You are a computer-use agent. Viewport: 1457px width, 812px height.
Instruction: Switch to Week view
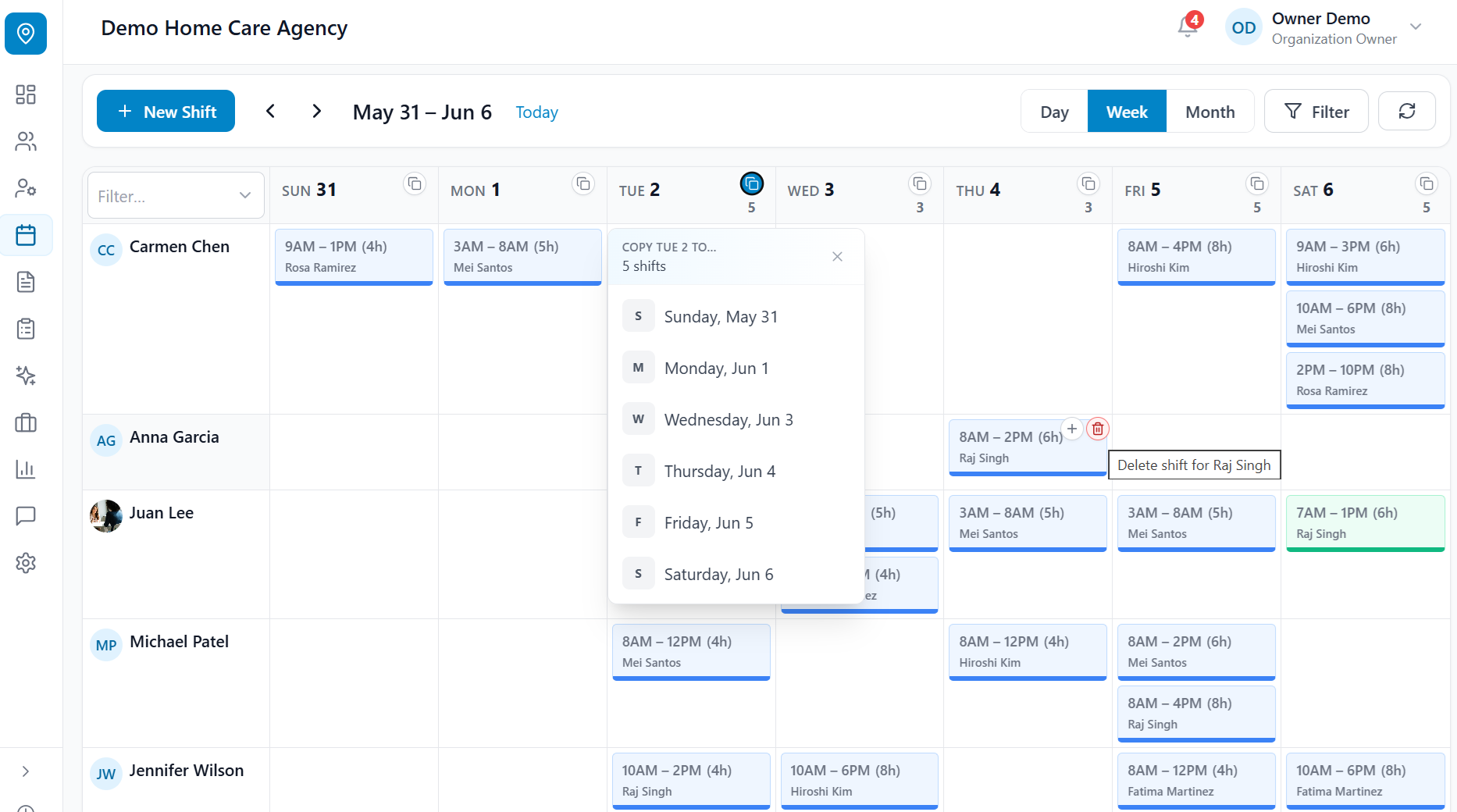pyautogui.click(x=1127, y=112)
